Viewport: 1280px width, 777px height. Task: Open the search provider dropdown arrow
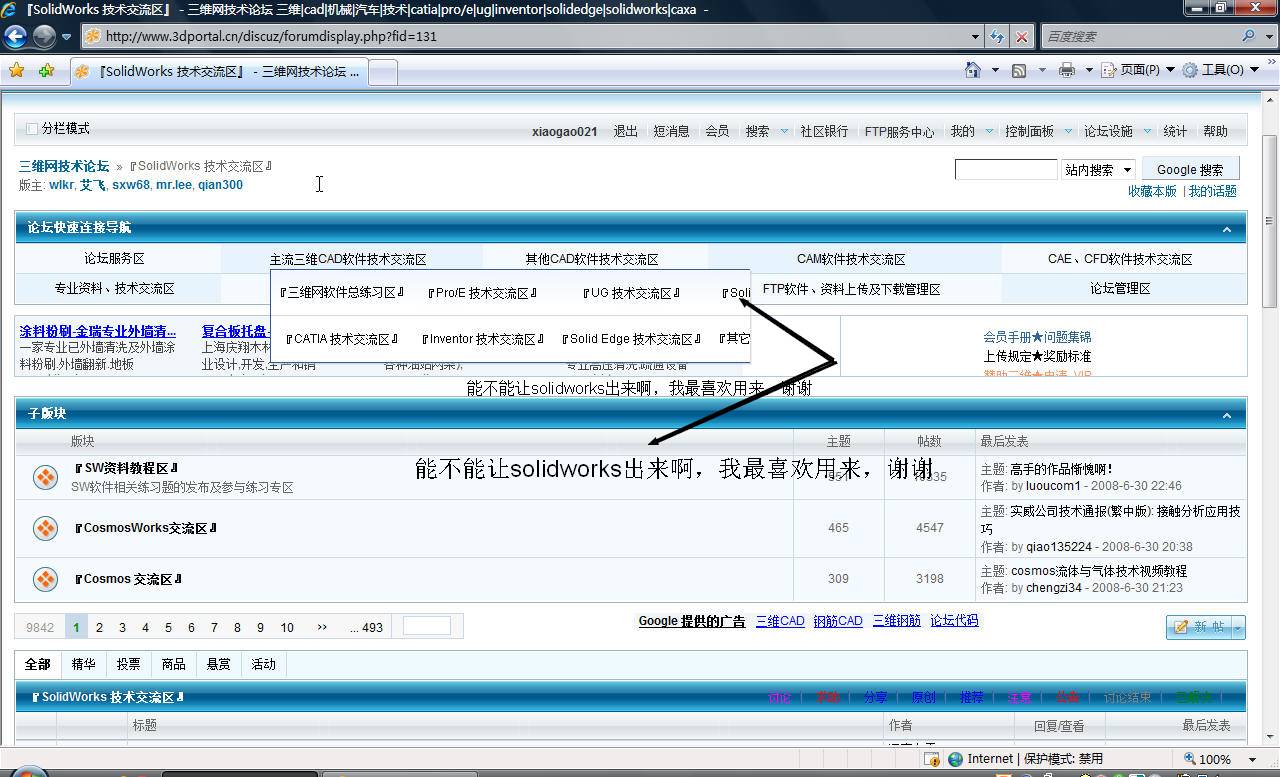tap(1267, 36)
